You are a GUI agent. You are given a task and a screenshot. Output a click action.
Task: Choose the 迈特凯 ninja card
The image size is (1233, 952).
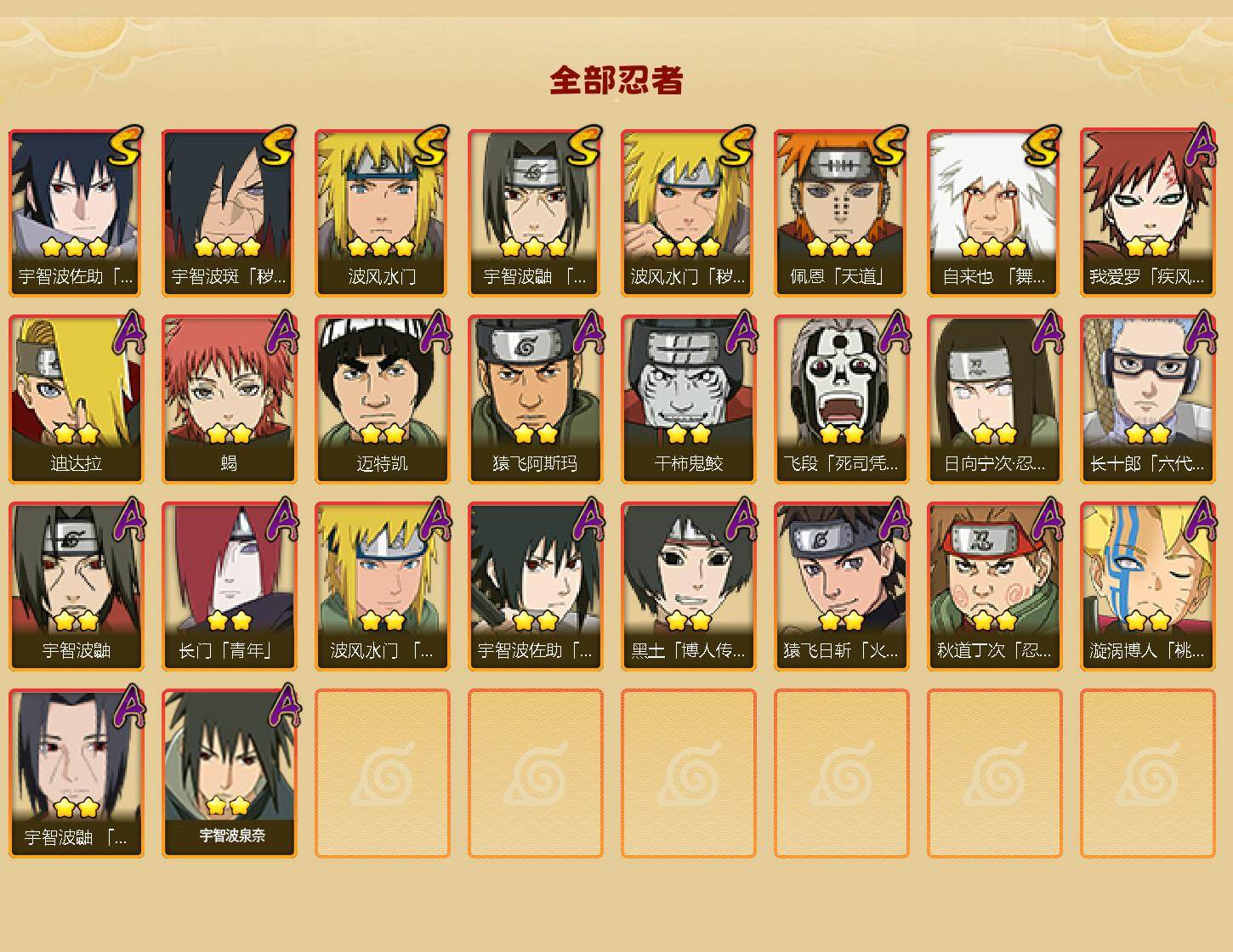pos(383,399)
